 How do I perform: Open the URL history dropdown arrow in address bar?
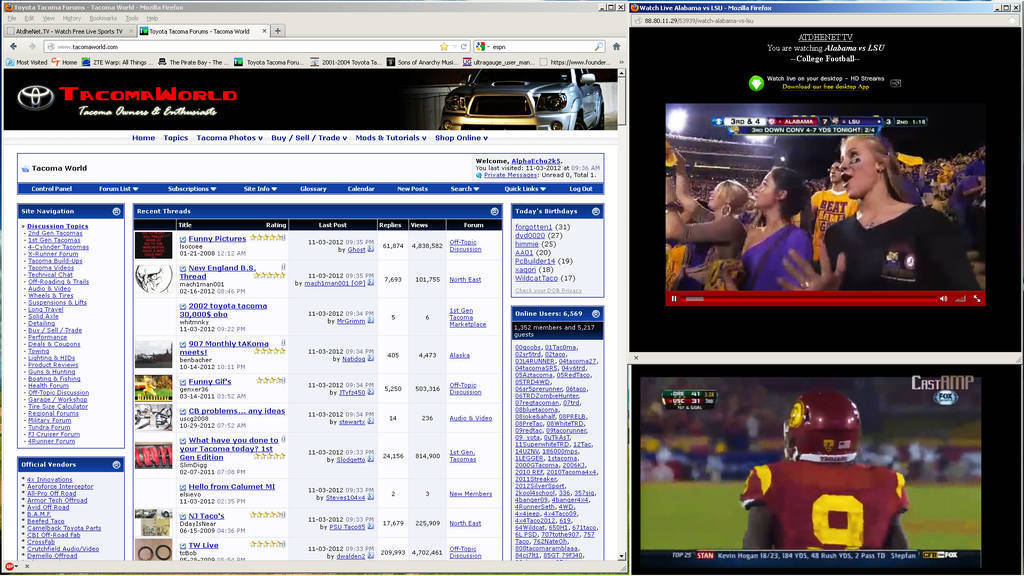coord(454,46)
